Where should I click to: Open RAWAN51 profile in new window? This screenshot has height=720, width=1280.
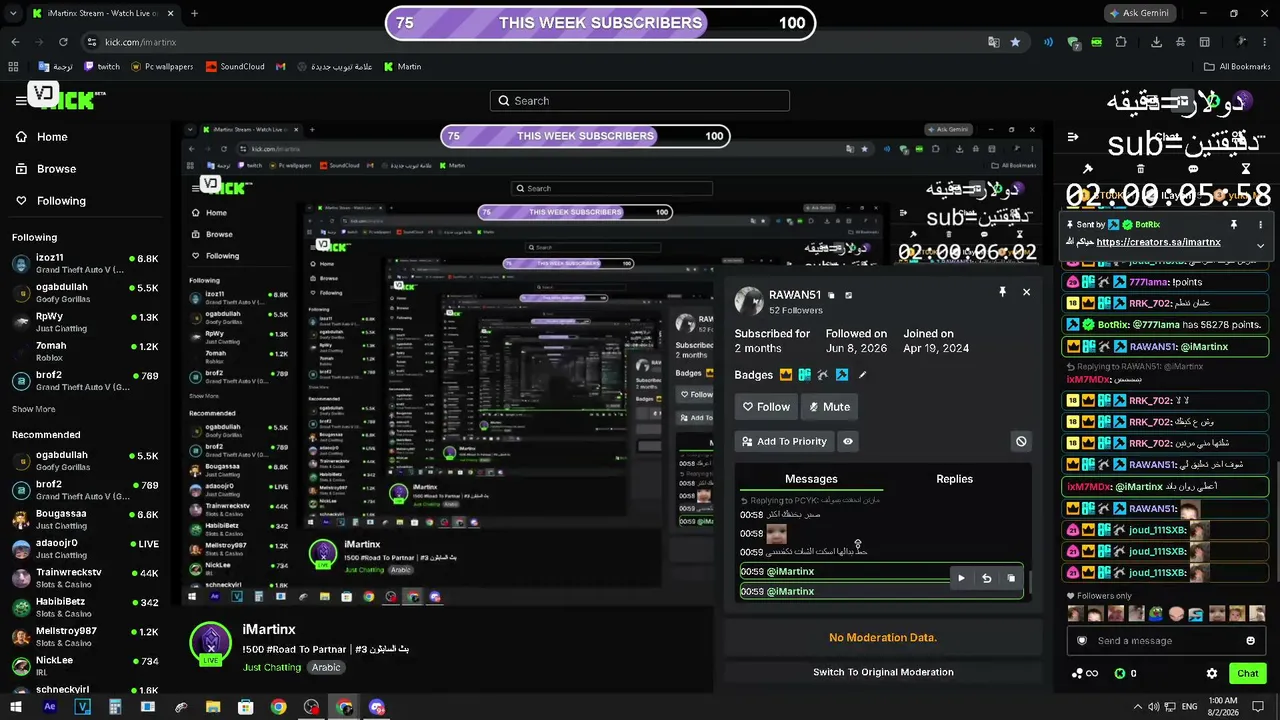[849, 296]
